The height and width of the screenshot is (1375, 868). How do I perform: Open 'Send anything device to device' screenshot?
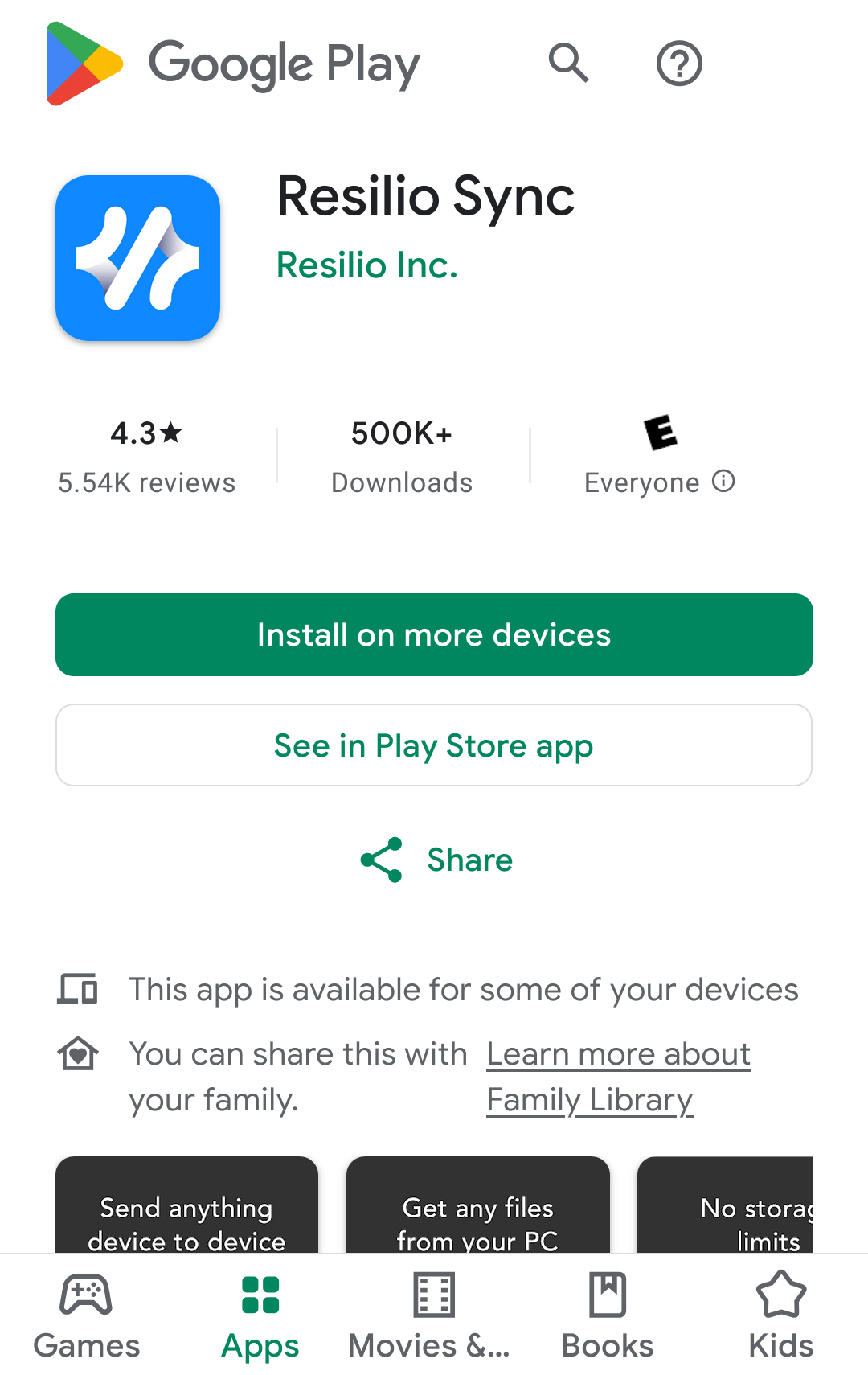[186, 1205]
